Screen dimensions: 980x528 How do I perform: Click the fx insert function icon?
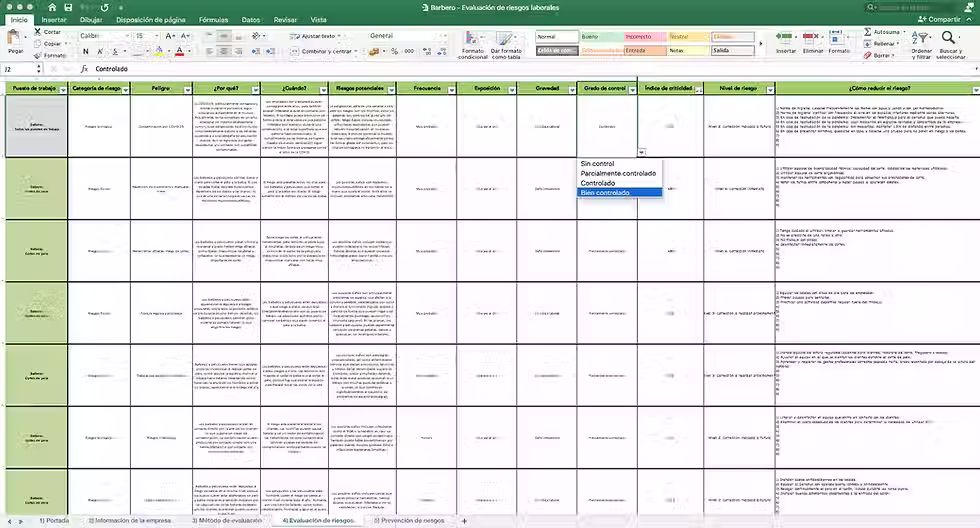pyautogui.click(x=84, y=69)
